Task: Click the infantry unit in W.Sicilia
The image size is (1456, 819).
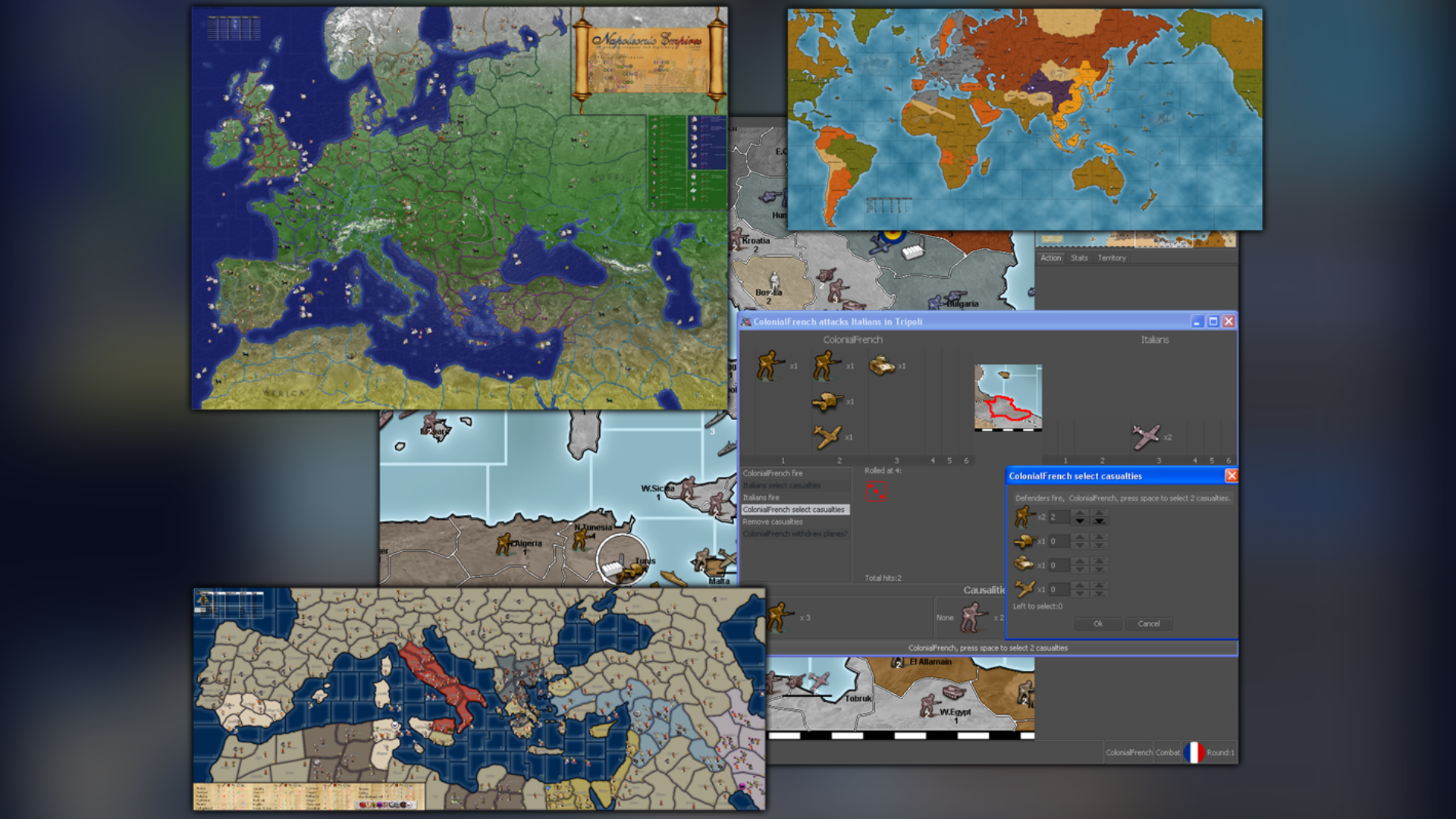Action: 689,488
